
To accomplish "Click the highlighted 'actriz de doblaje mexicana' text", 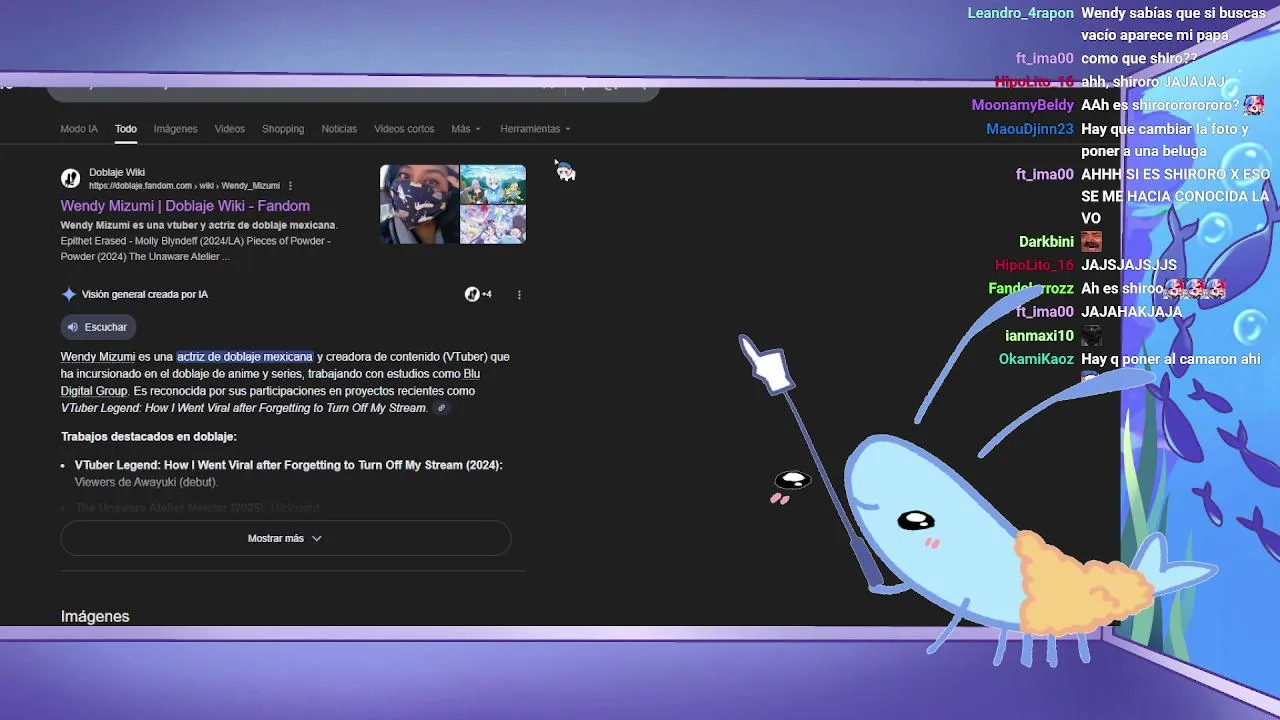I will pos(245,357).
